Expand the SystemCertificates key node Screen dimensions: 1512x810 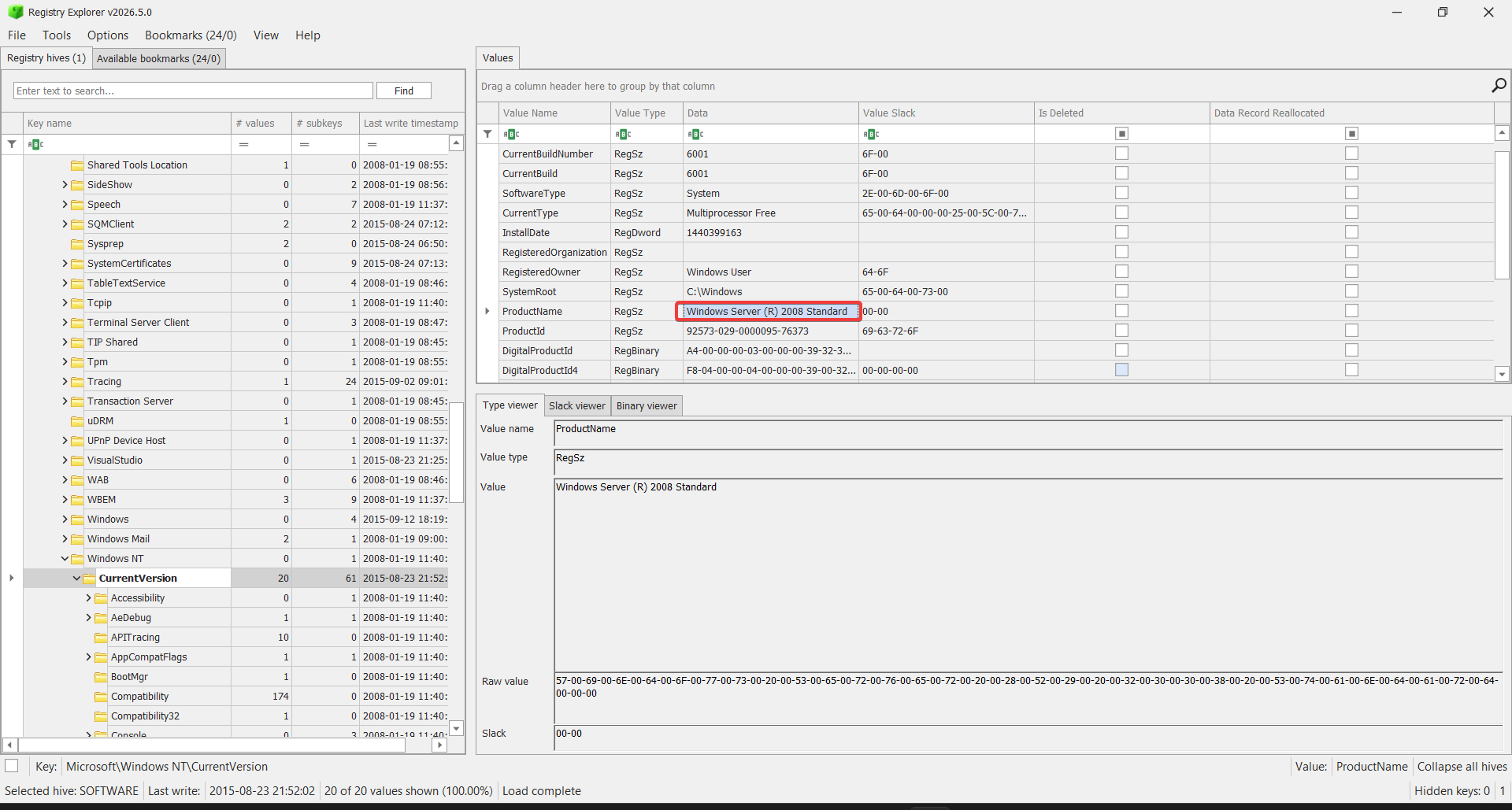click(65, 264)
